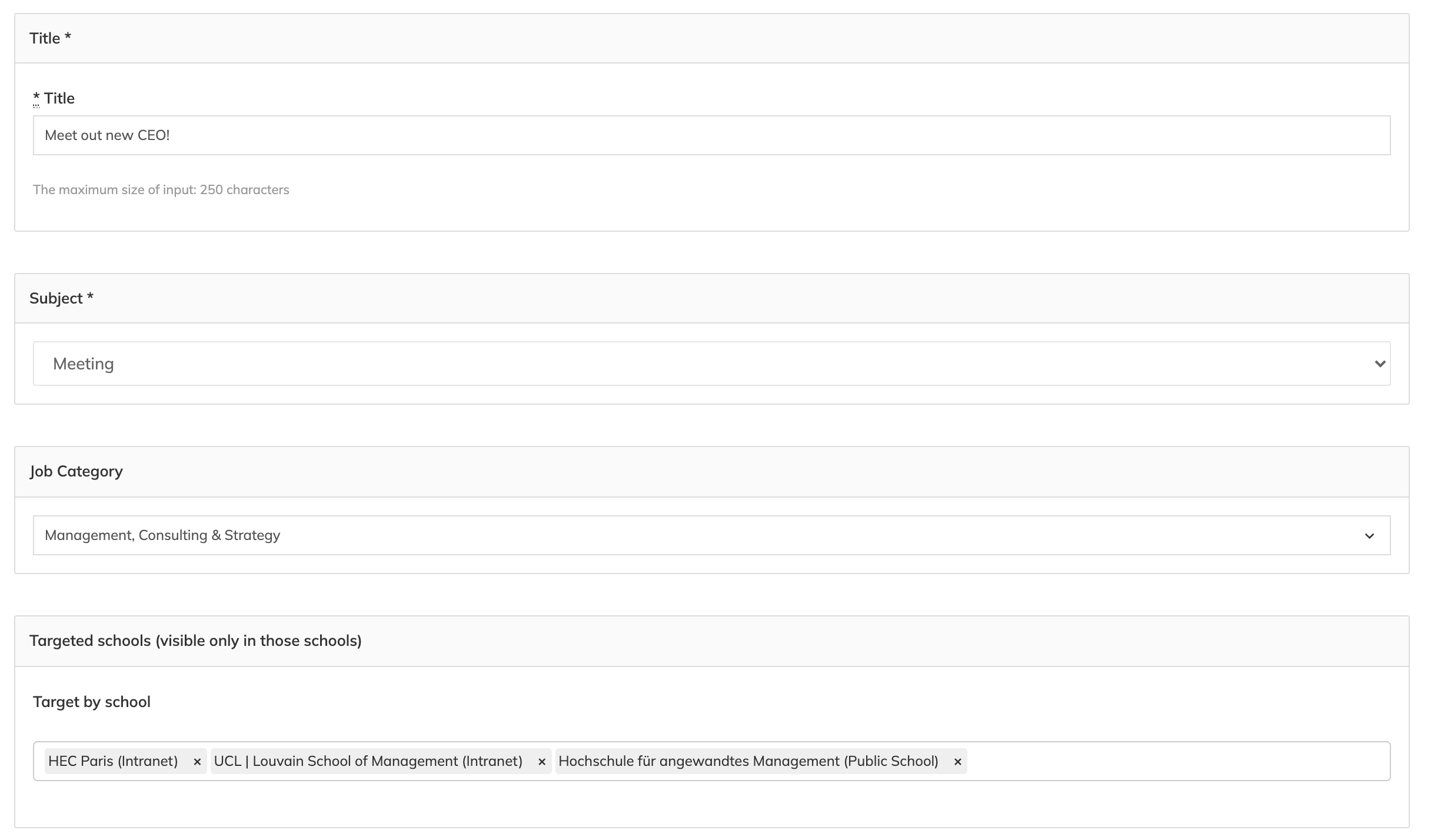This screenshot has height=840, width=1431.
Task: Click the 'Target by school' label
Action: click(x=92, y=702)
